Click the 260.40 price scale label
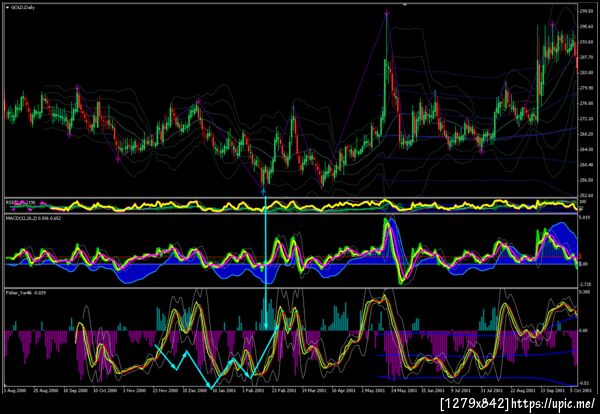Screen dimensions: 600x414 click(x=586, y=165)
